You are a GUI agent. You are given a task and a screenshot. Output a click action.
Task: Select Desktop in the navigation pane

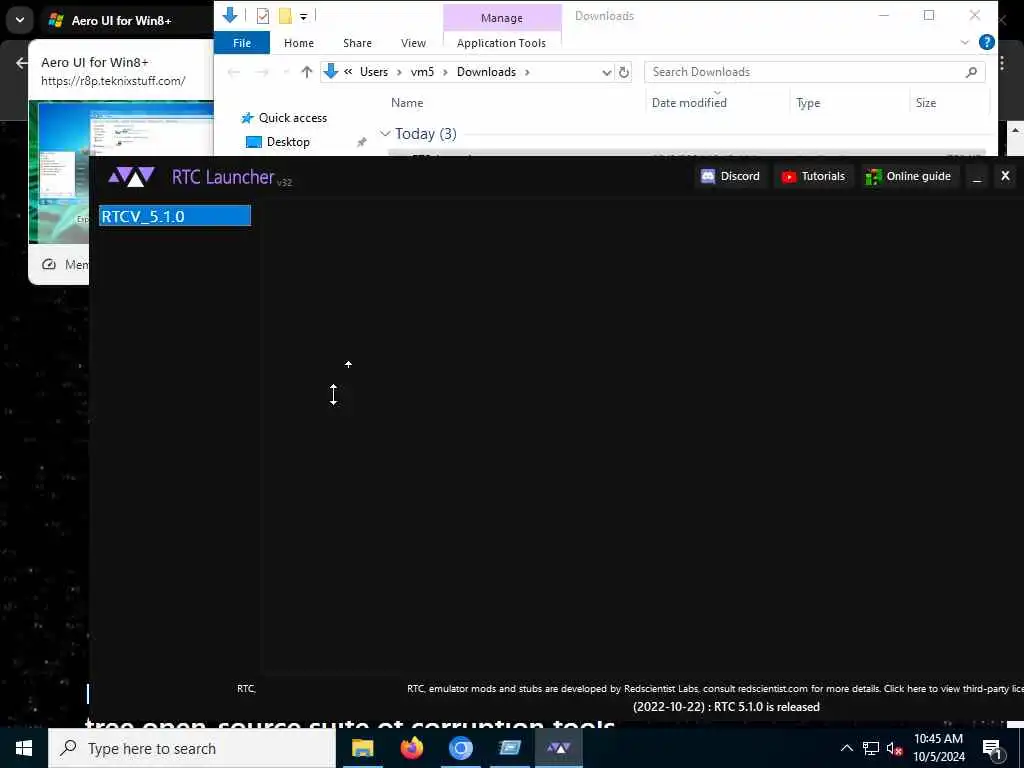click(x=278, y=142)
